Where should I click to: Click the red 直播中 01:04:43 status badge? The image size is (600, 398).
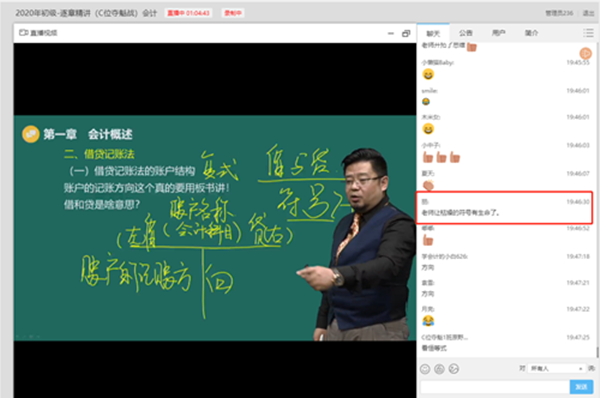coord(189,13)
